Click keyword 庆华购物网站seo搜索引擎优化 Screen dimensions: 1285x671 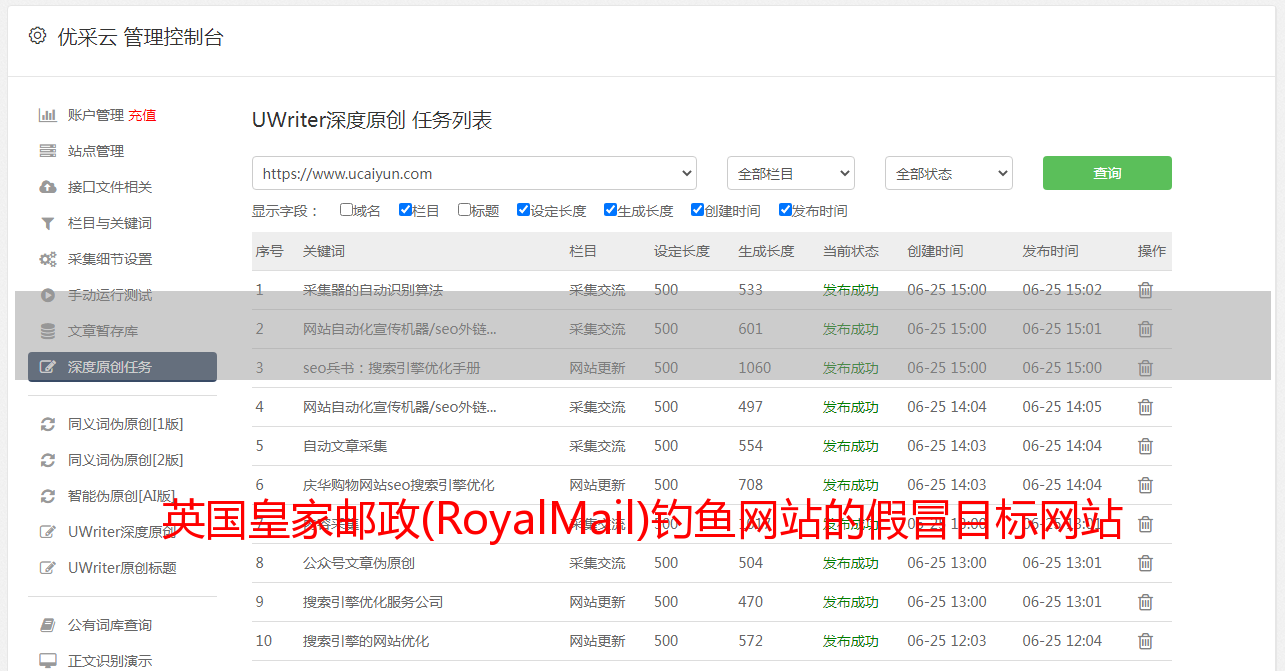tap(399, 485)
